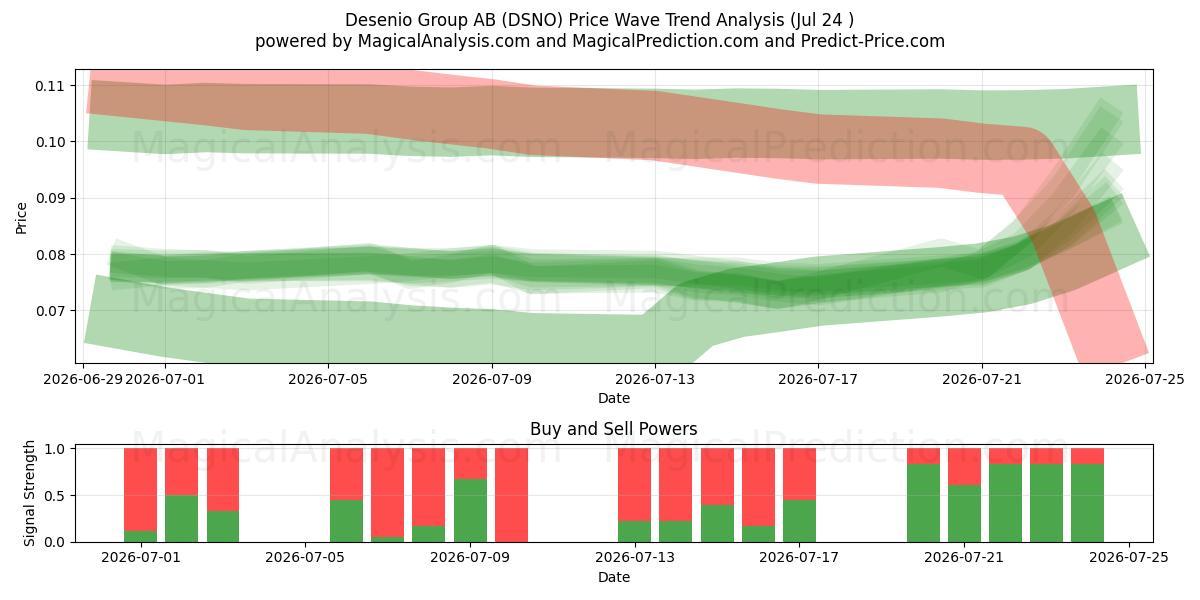
Task: Click the 2026-07-13 tick under the Buy and Sell chart
Action: (634, 559)
